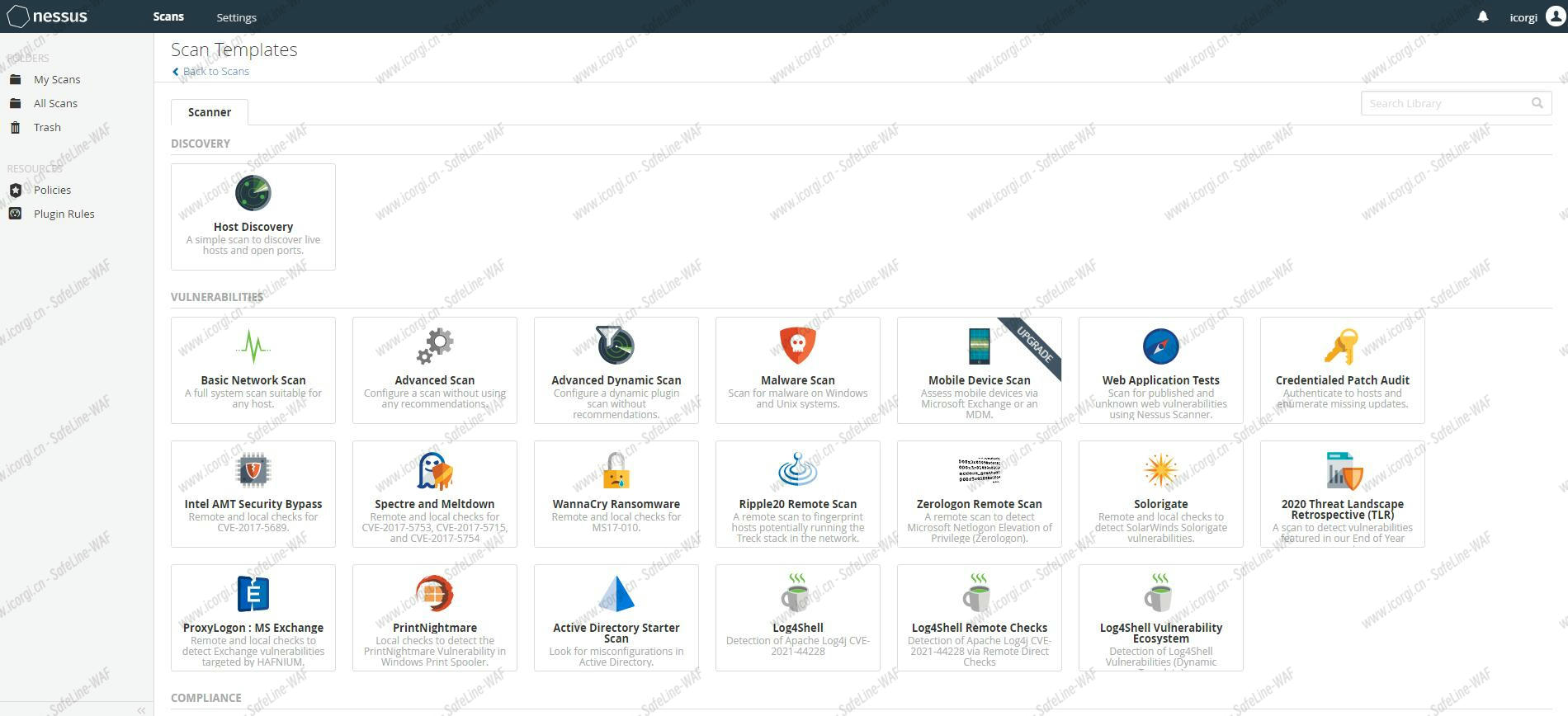The width and height of the screenshot is (1568, 716).
Task: Click the Nessus logo
Action: tap(47, 16)
